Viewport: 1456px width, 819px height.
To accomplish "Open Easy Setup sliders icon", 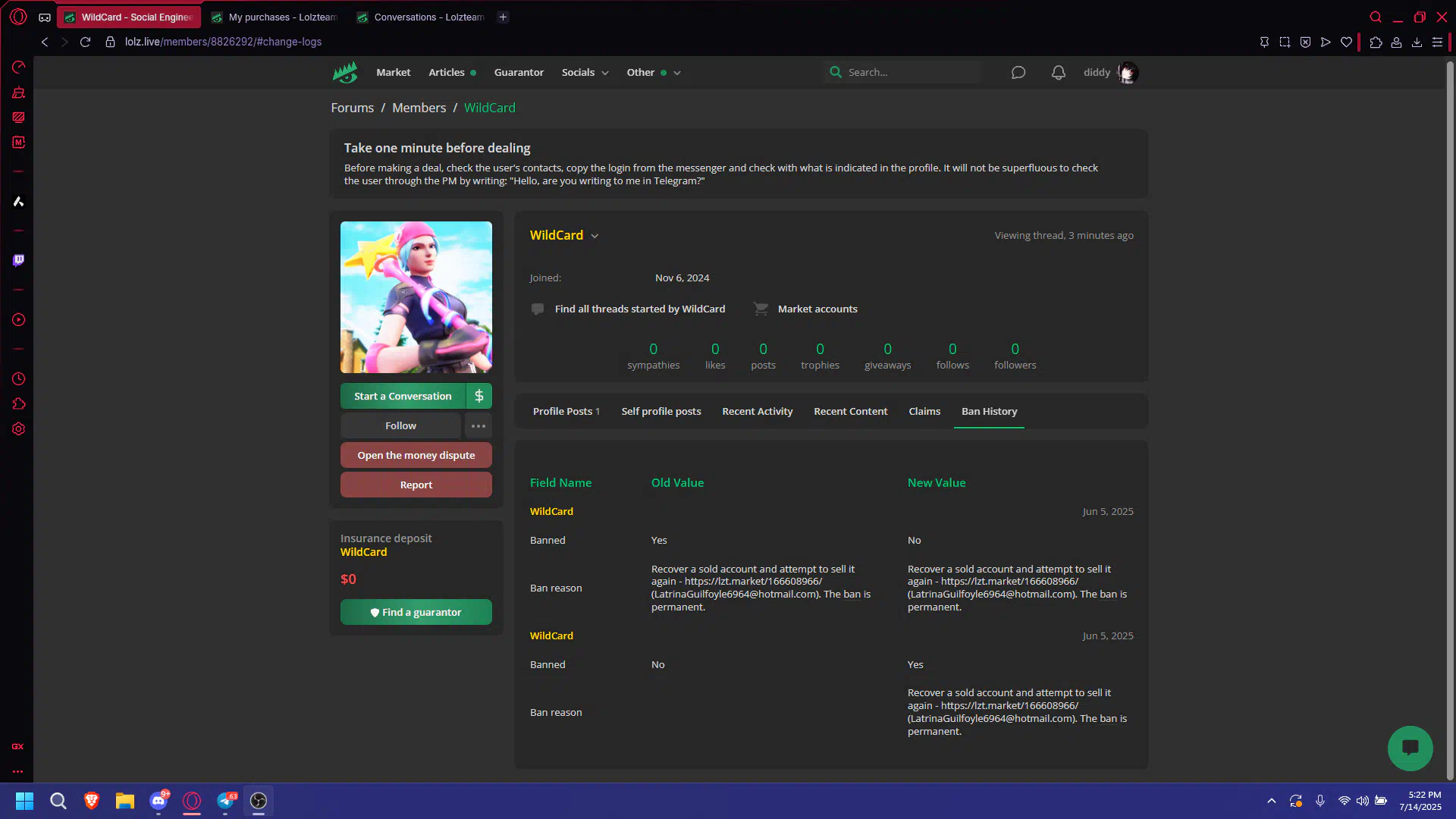I will [1437, 42].
